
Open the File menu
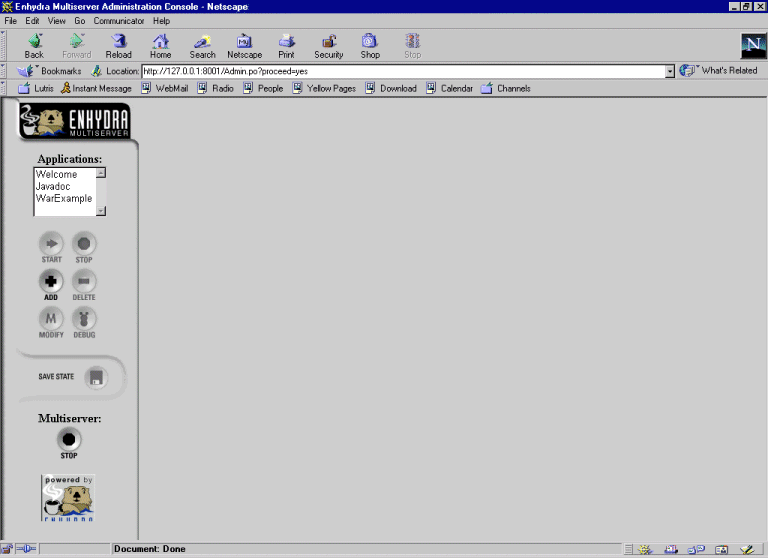(x=10, y=21)
